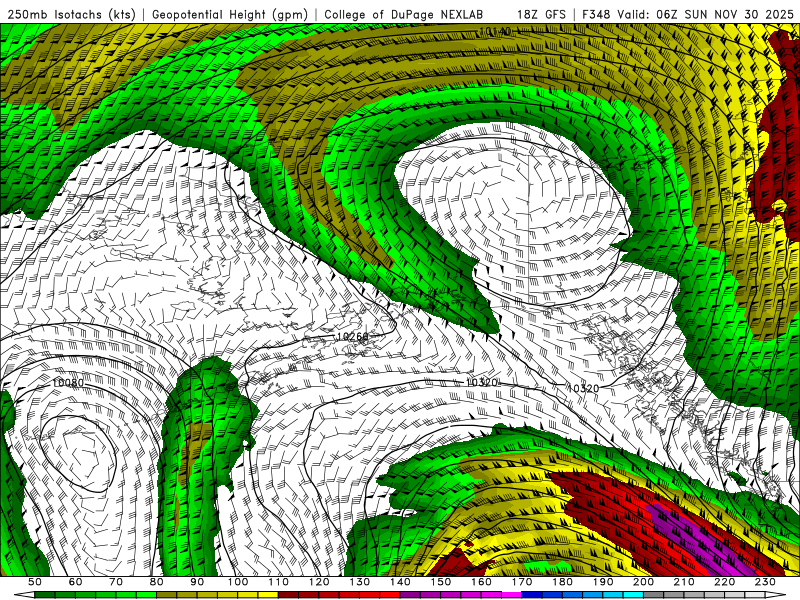
Task: Click the 210 value on the color scale
Action: [684, 582]
